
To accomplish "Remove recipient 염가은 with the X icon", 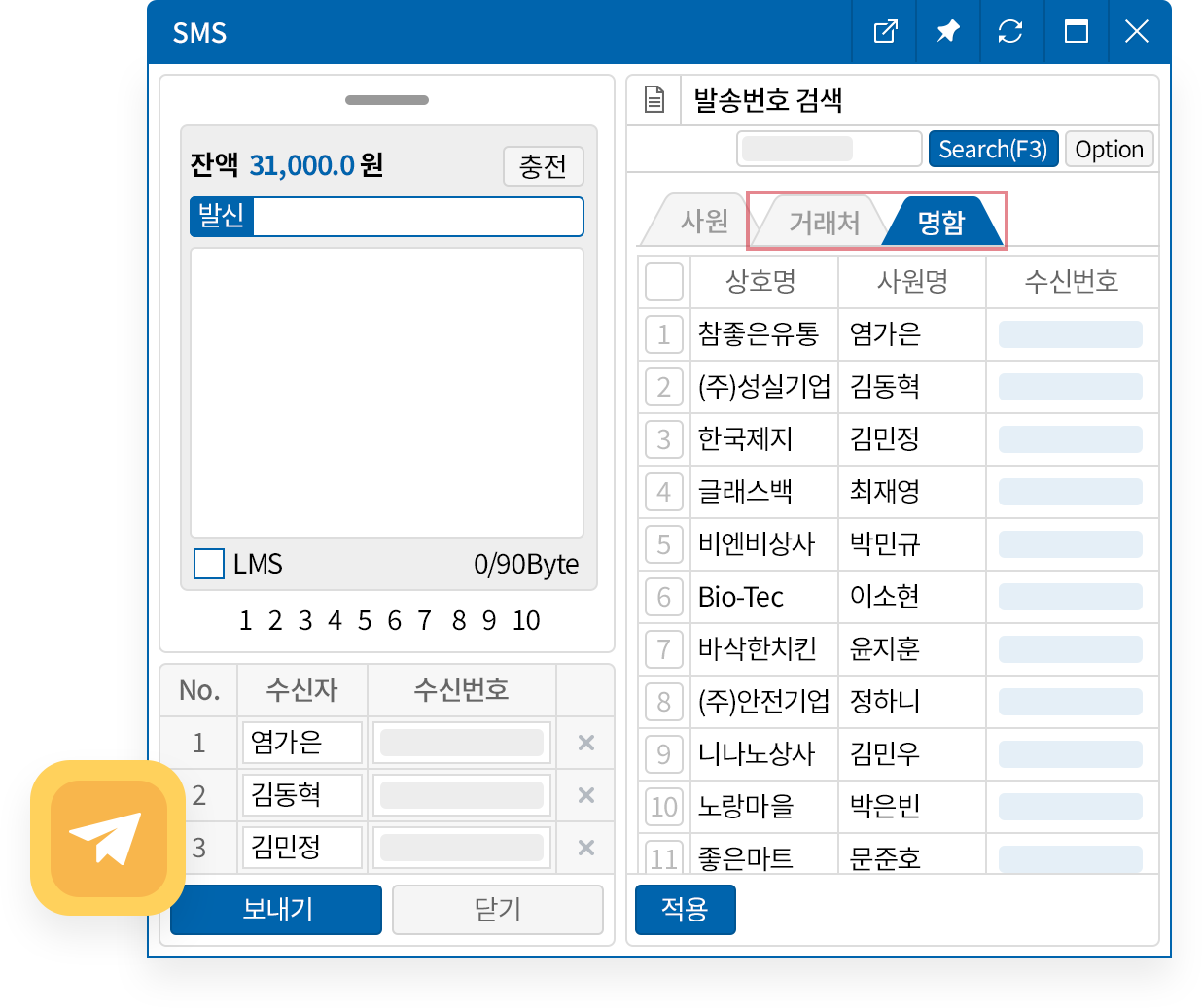I will tap(585, 743).
